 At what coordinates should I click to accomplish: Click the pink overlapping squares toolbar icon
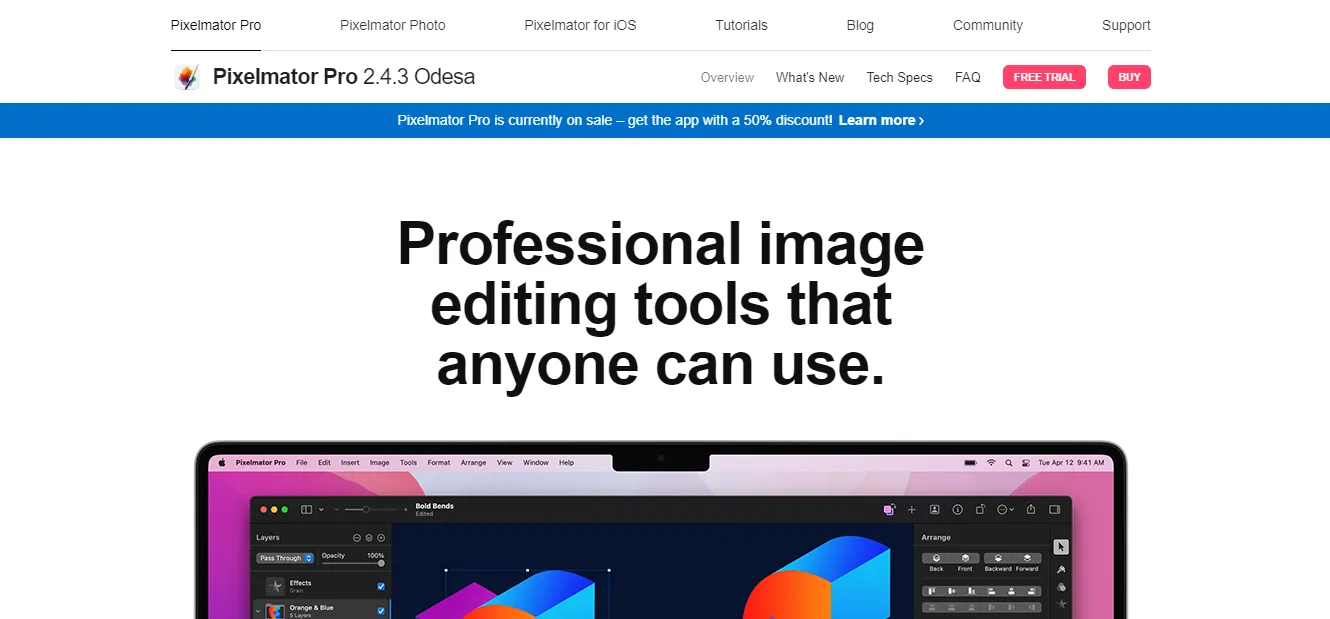(x=888, y=509)
